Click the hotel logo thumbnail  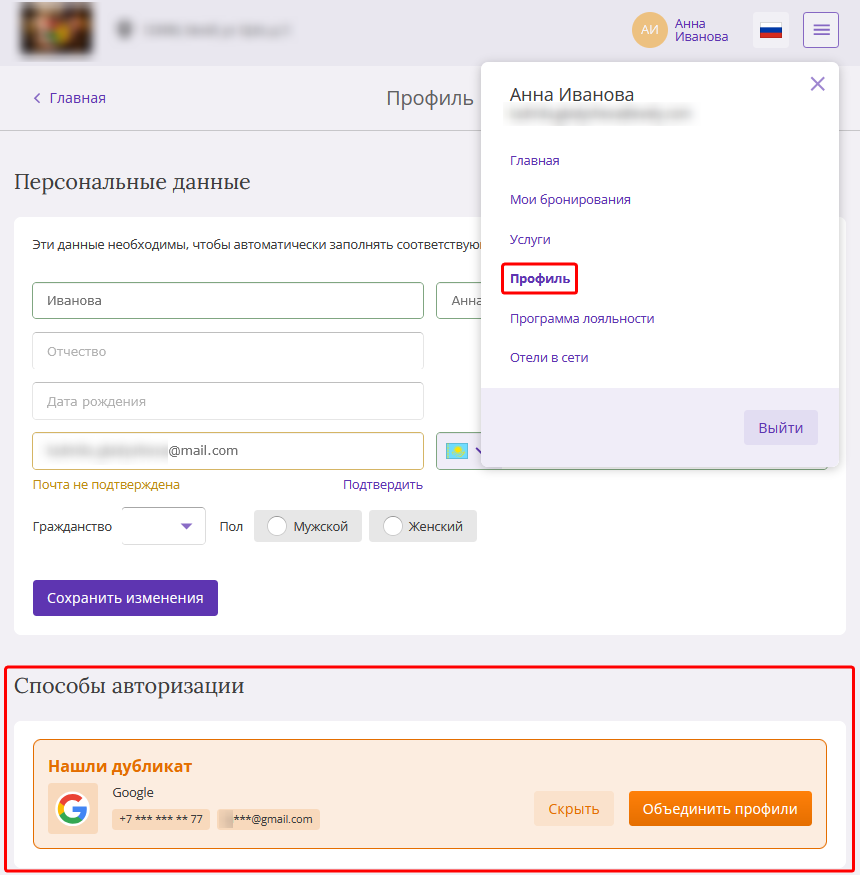[x=56, y=29]
